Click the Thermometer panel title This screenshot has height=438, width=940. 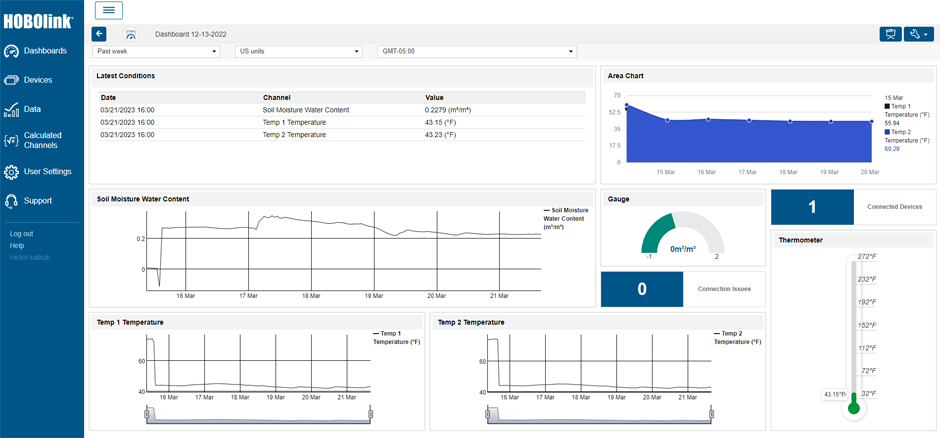pos(800,240)
